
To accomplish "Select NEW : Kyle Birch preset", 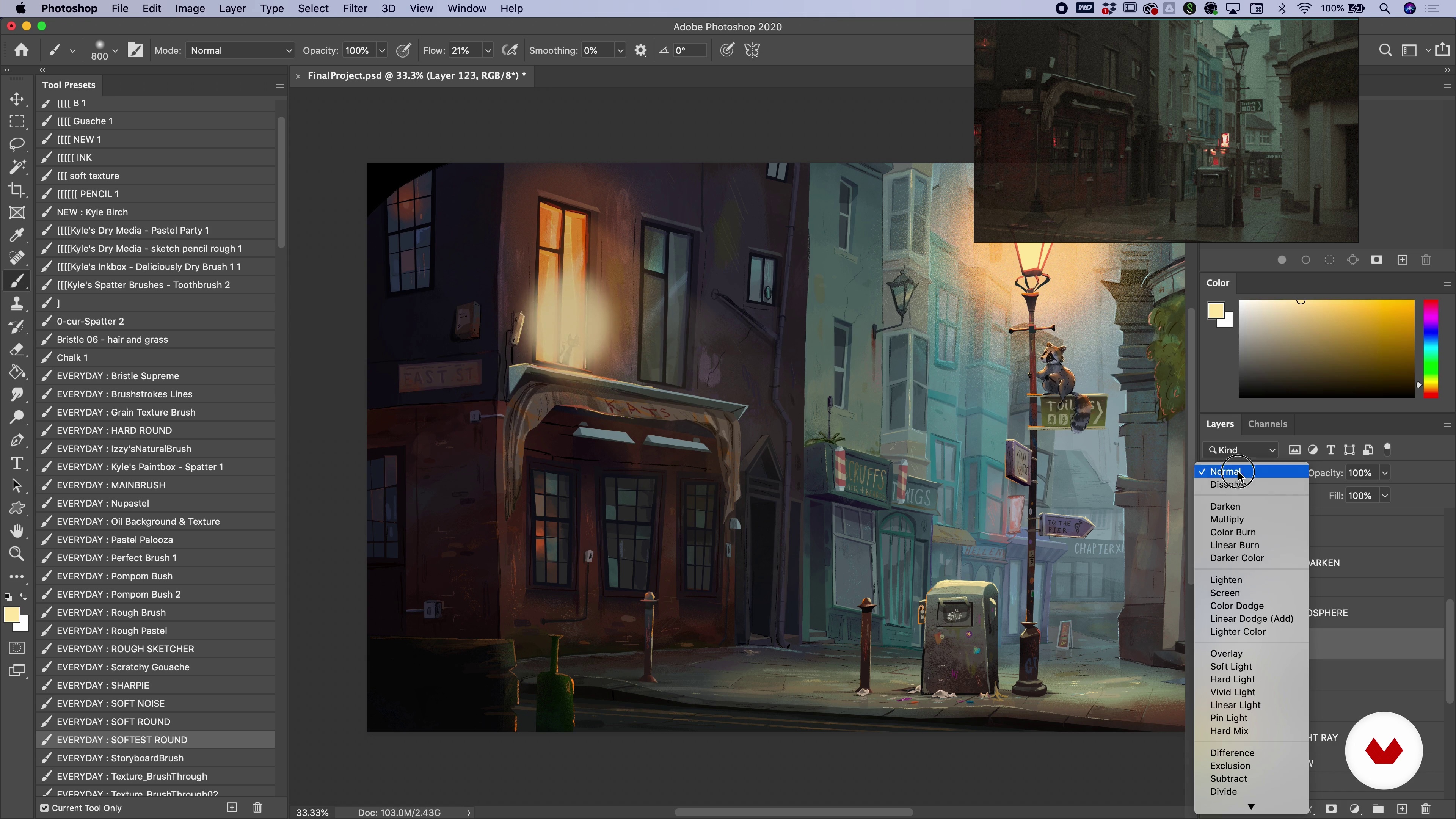I will pyautogui.click(x=156, y=212).
